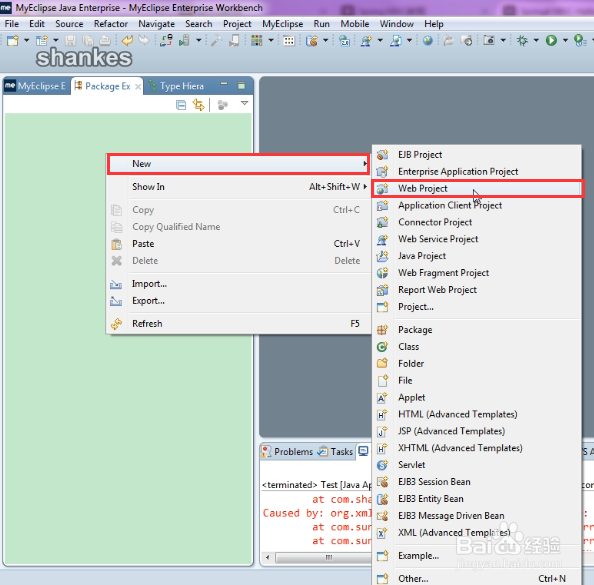Click Collapse All in Package Explorer
Screen dimensions: 594x585
181,105
